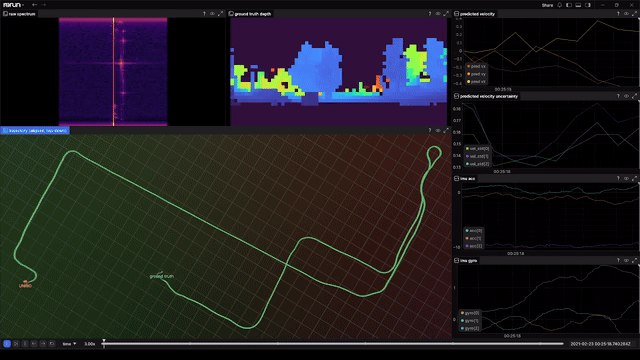The image size is (640, 360).
Task: Go back with the left arrow
Action: (34, 5)
